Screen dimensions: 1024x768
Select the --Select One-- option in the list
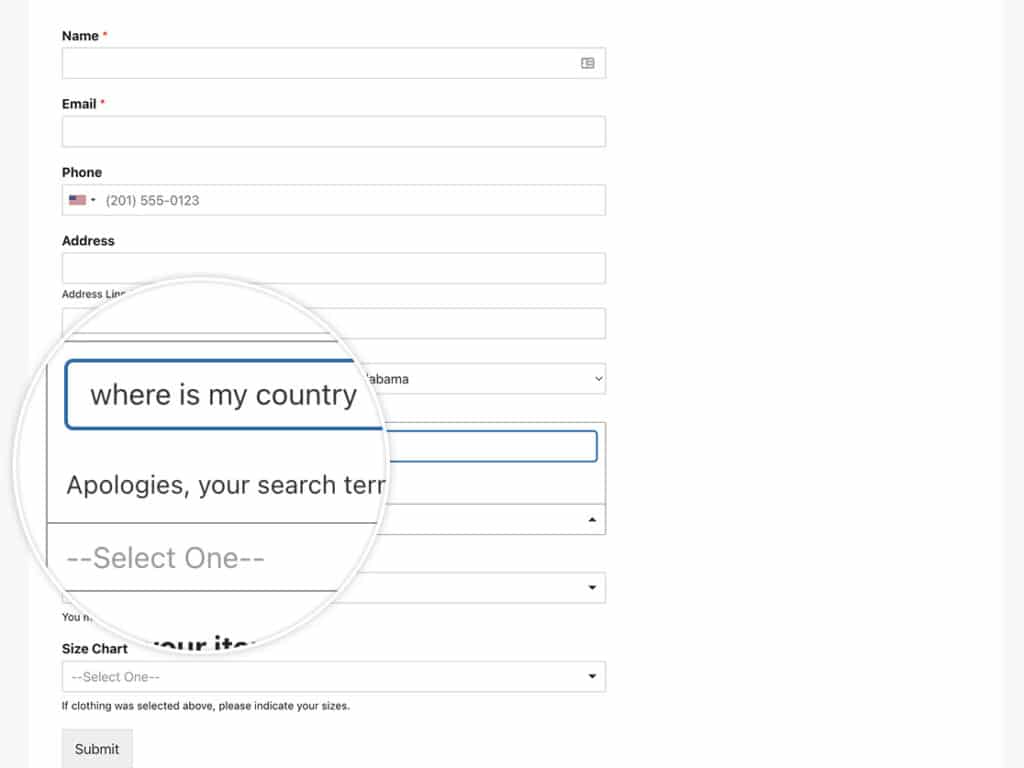click(x=163, y=557)
